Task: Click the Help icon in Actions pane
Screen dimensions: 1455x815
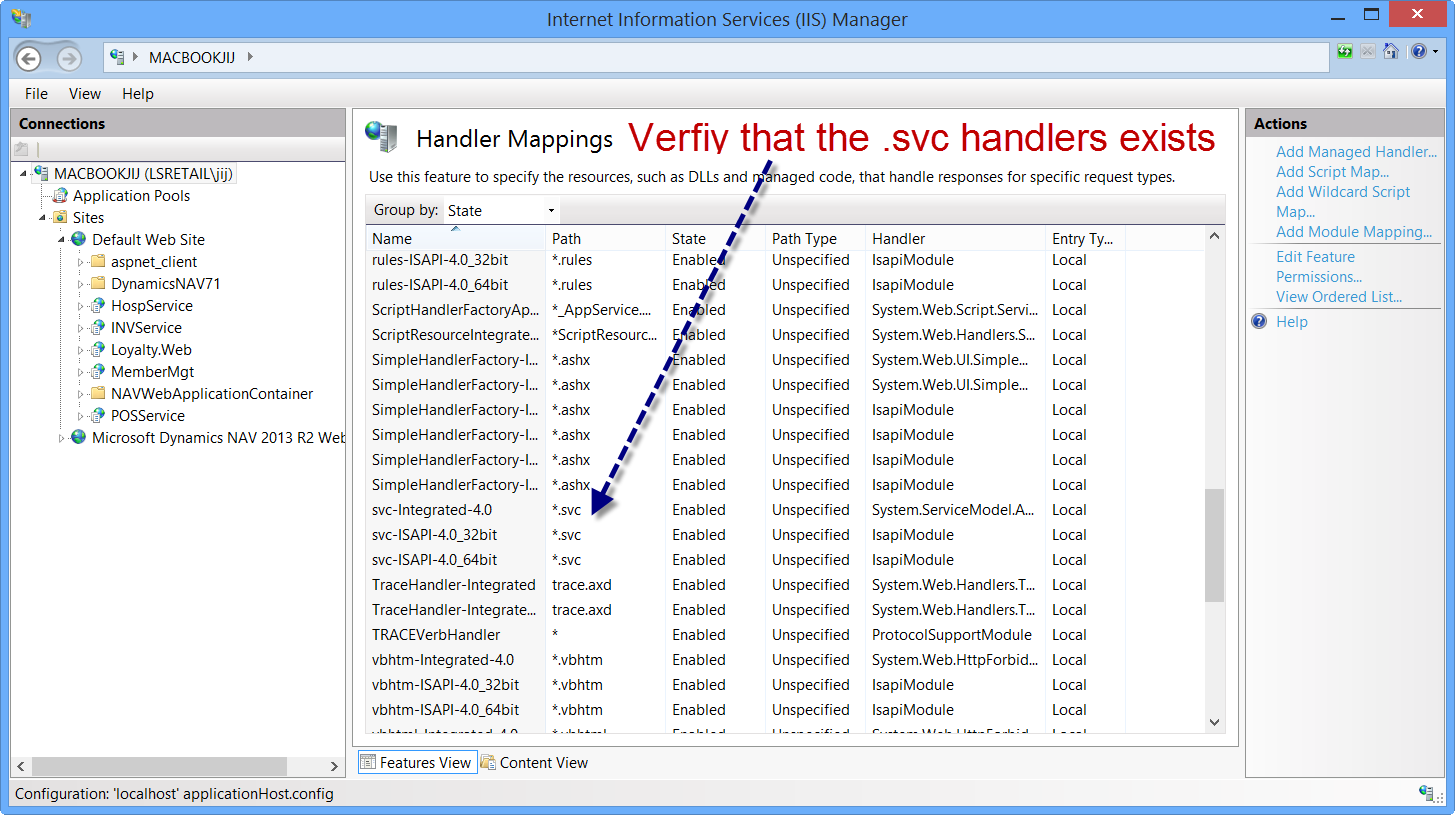Action: (1259, 322)
